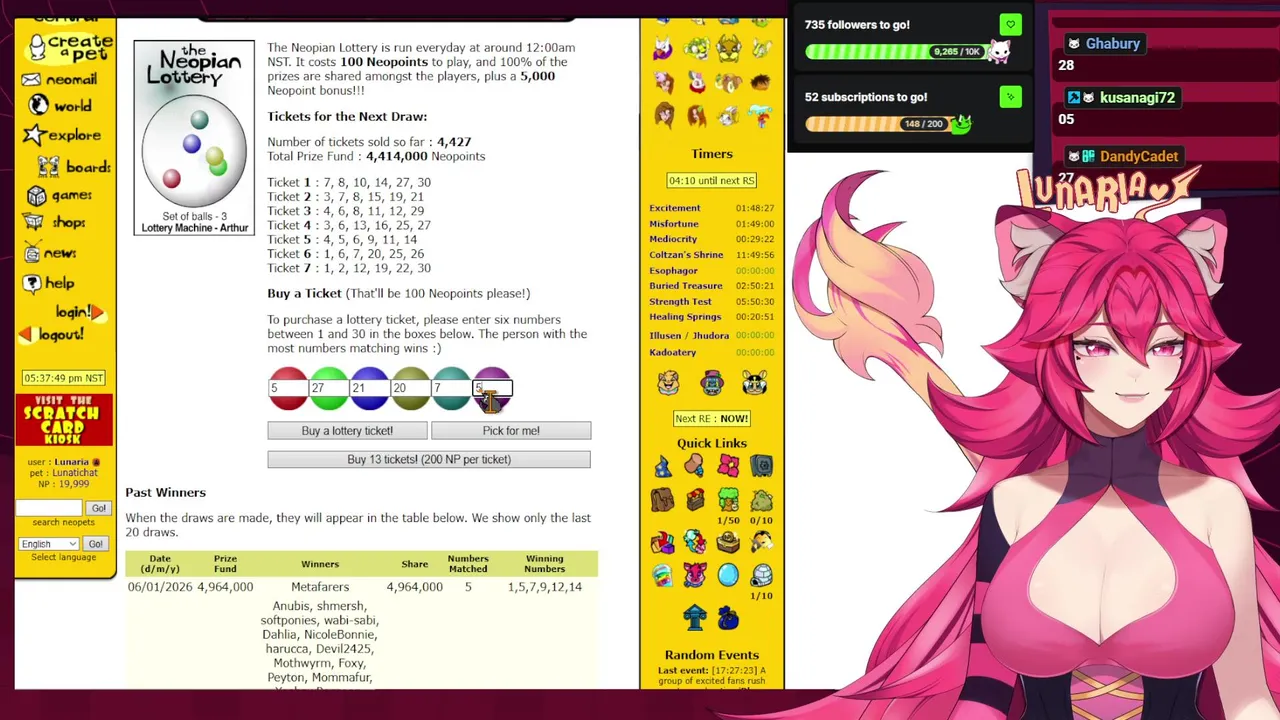The width and height of the screenshot is (1280, 720).
Task: Click Go beside the language selector
Action: [95, 544]
